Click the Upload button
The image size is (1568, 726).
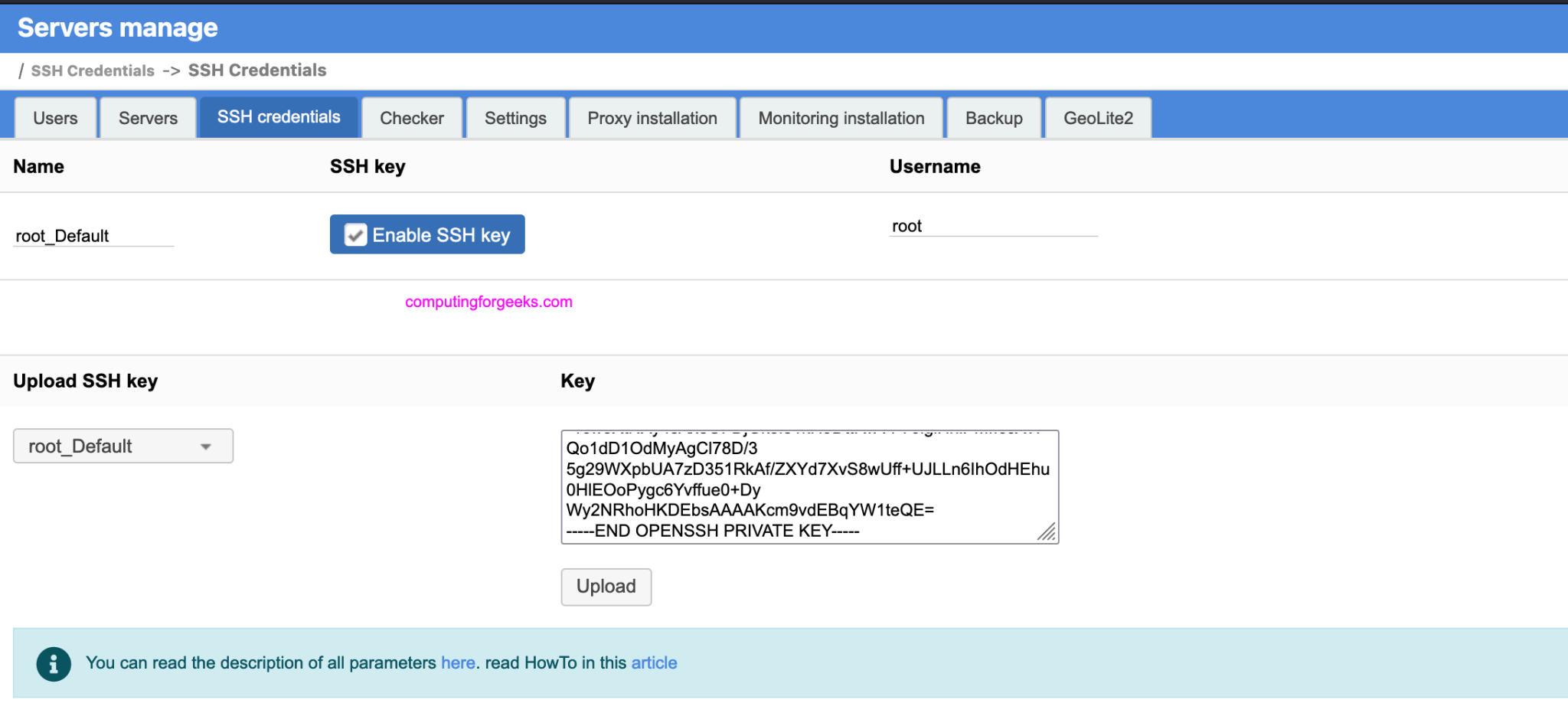pyautogui.click(x=606, y=587)
